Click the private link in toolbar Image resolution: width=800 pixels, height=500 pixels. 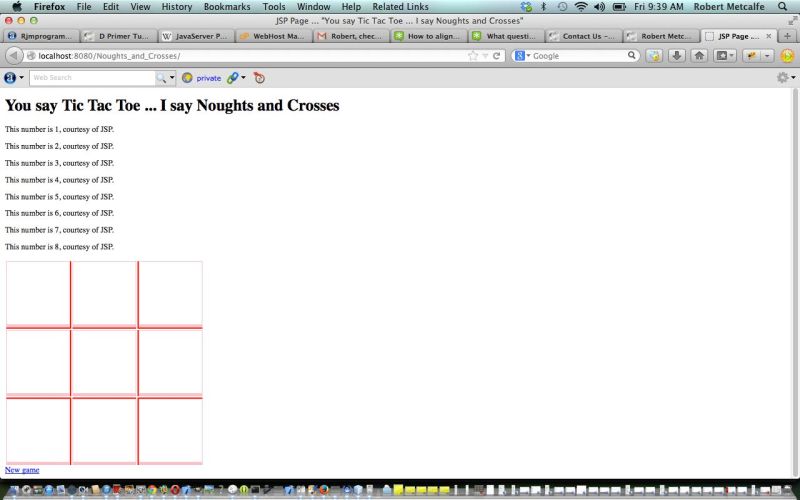click(209, 78)
